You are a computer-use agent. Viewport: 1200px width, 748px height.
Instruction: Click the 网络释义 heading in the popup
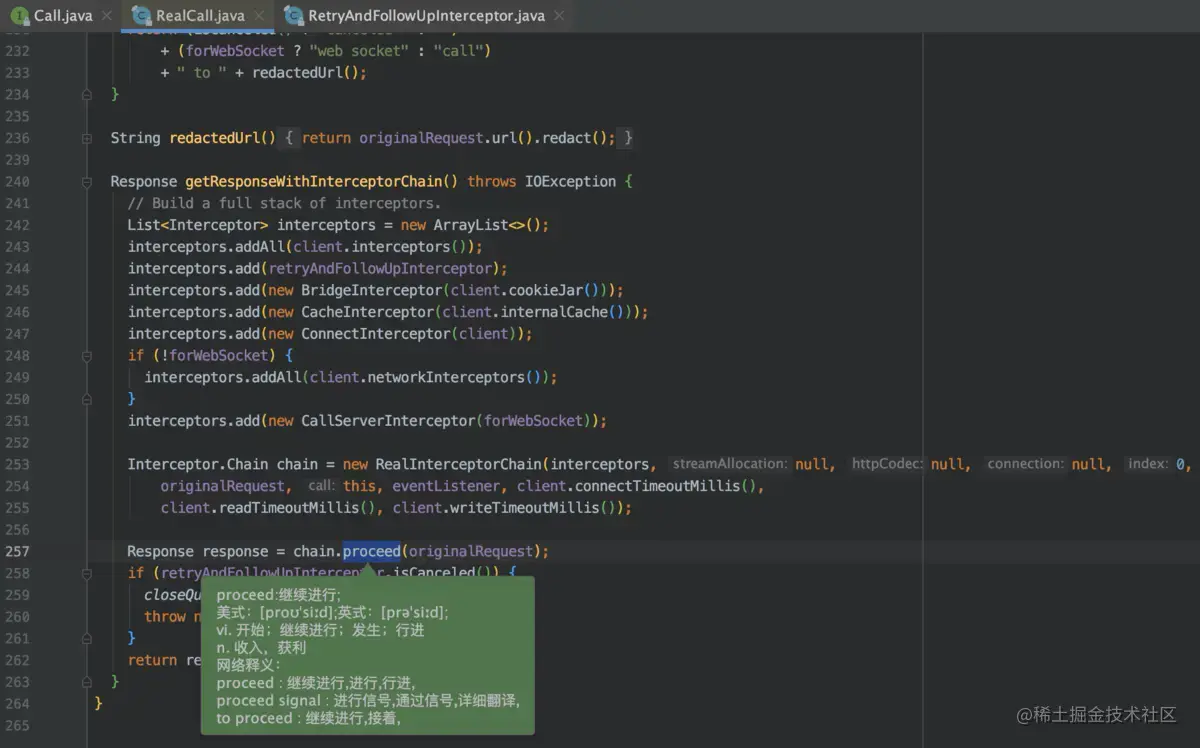point(249,665)
